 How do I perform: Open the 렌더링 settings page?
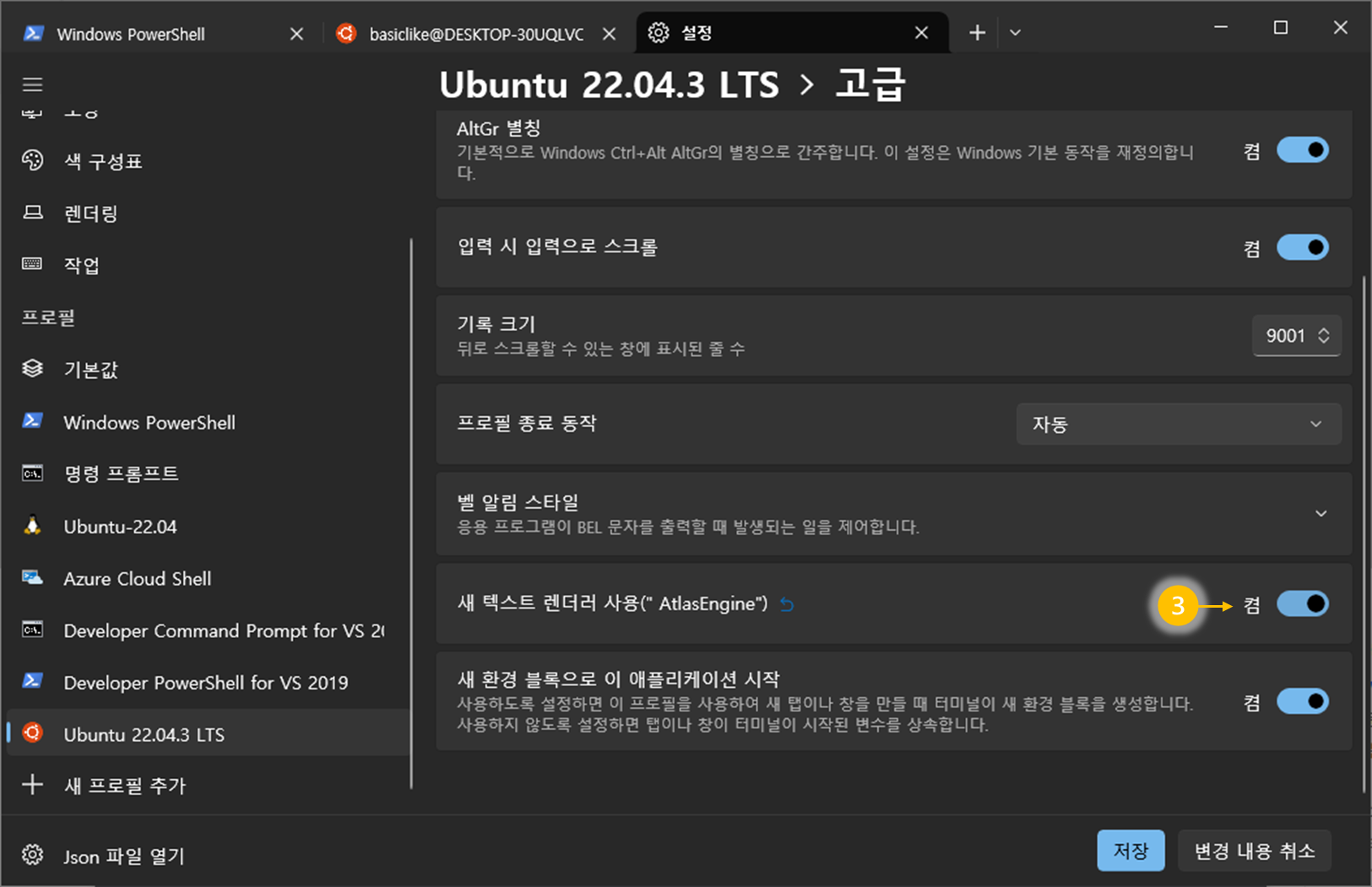[x=208, y=214]
